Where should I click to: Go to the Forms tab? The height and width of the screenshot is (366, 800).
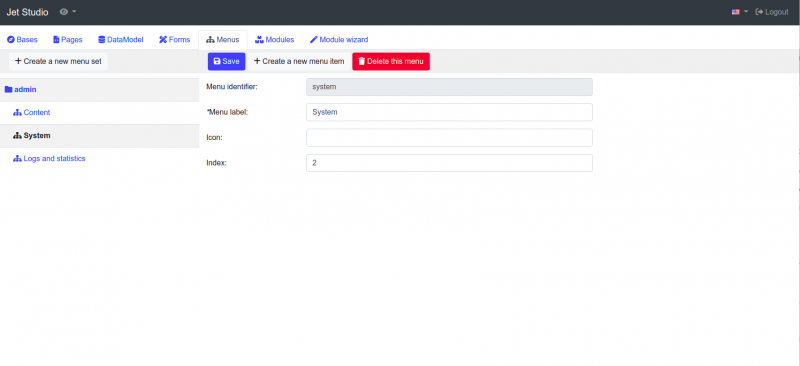174,39
